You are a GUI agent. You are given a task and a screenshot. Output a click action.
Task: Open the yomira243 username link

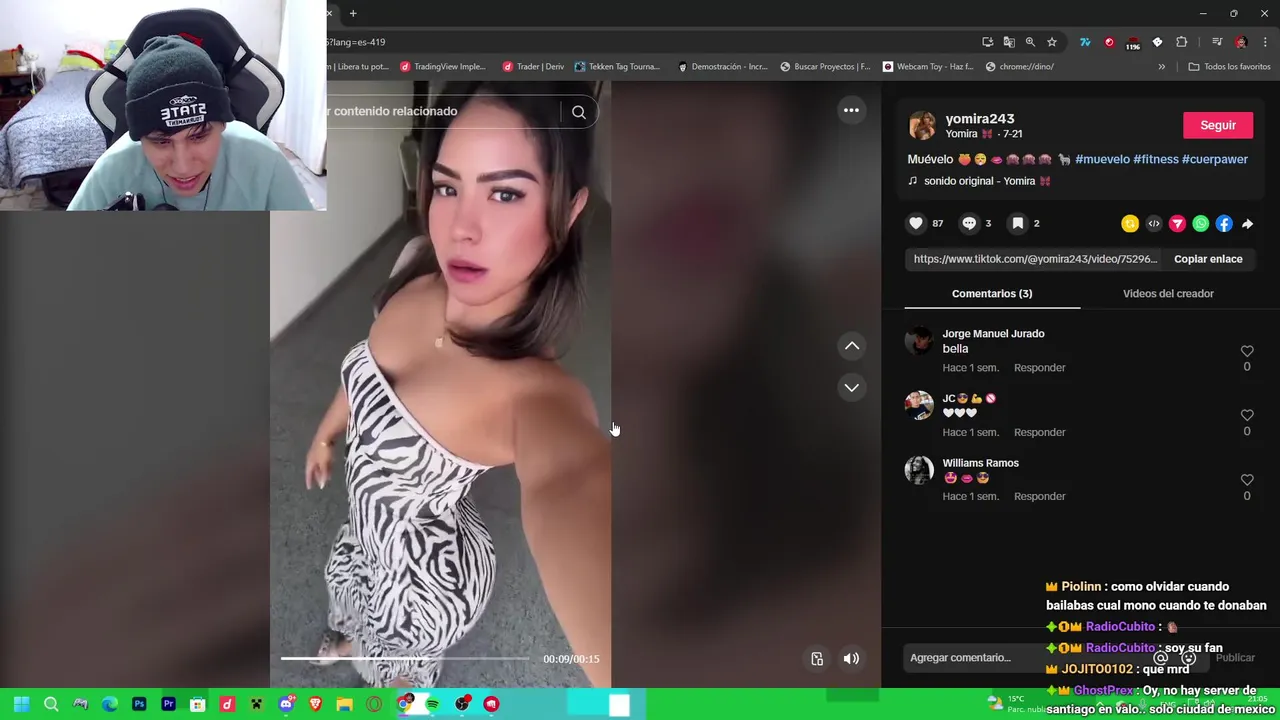coord(980,118)
